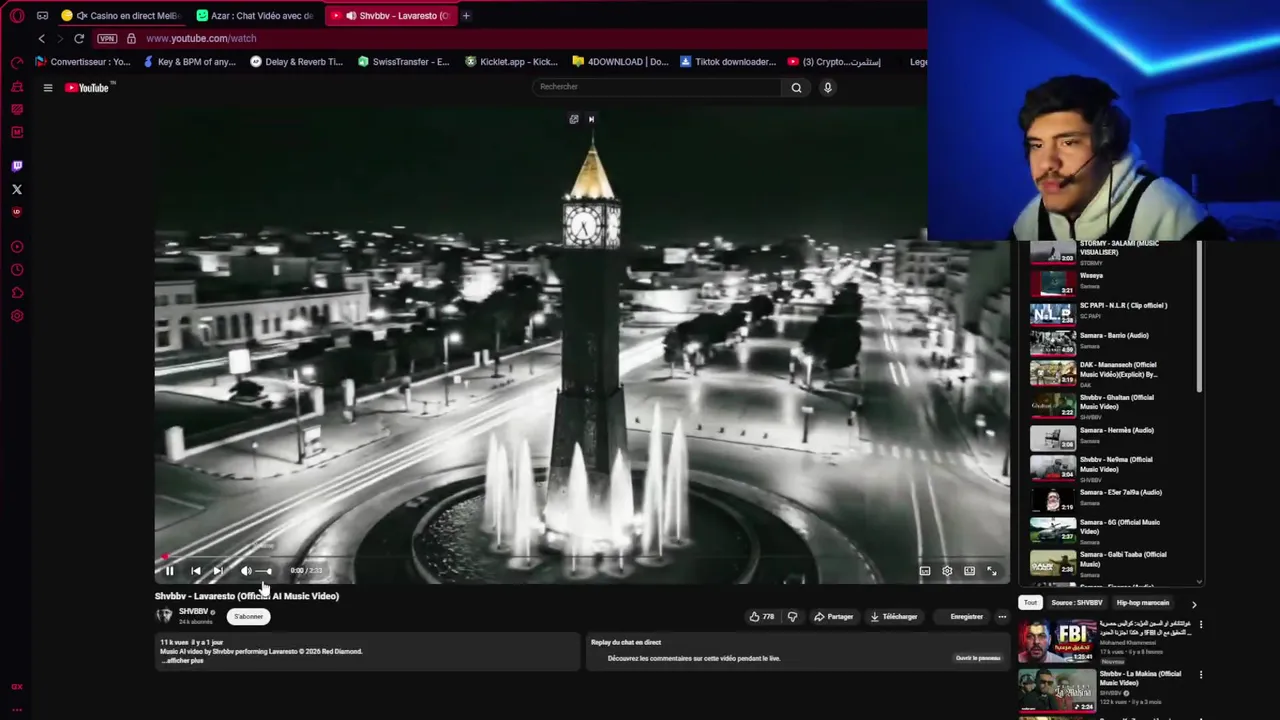
Task: Open SC PAPI - N.L.R playlist video
Action: click(x=1112, y=311)
